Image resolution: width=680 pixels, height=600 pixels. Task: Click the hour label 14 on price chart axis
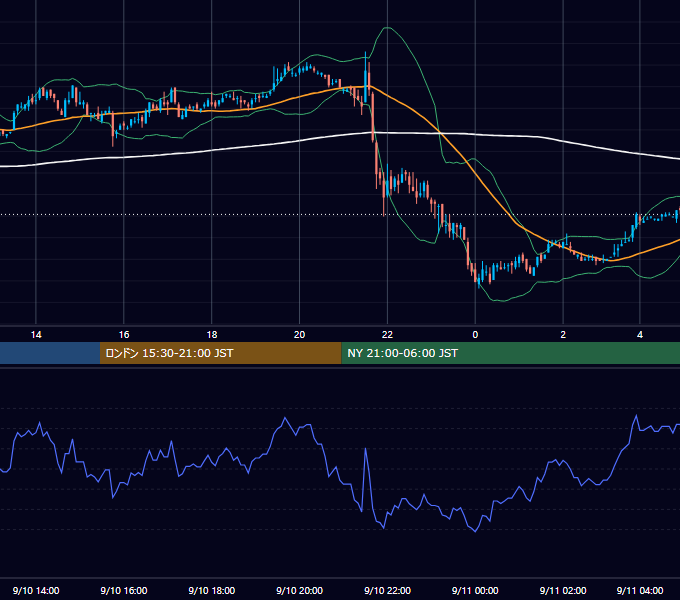click(36, 335)
